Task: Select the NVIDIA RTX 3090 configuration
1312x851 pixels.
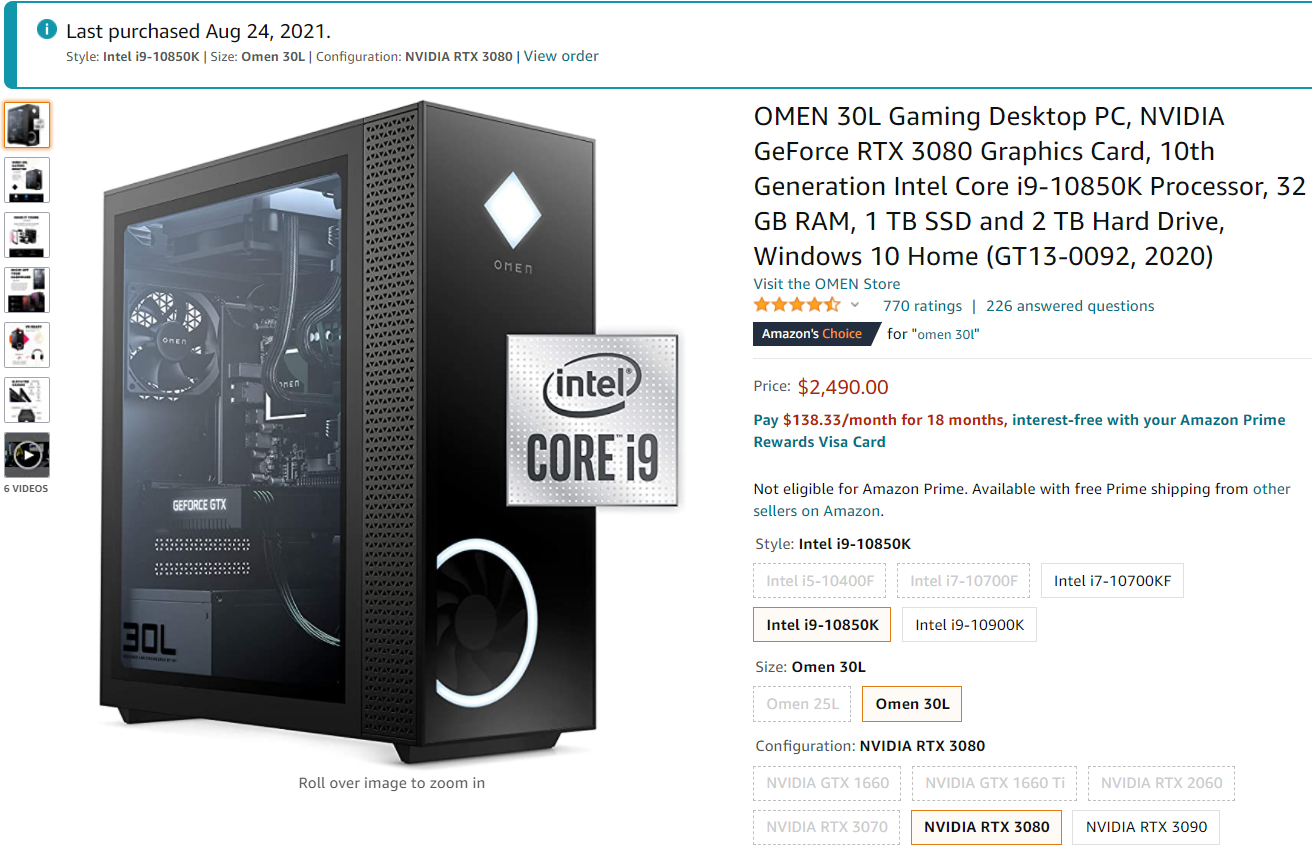Action: point(1146,827)
